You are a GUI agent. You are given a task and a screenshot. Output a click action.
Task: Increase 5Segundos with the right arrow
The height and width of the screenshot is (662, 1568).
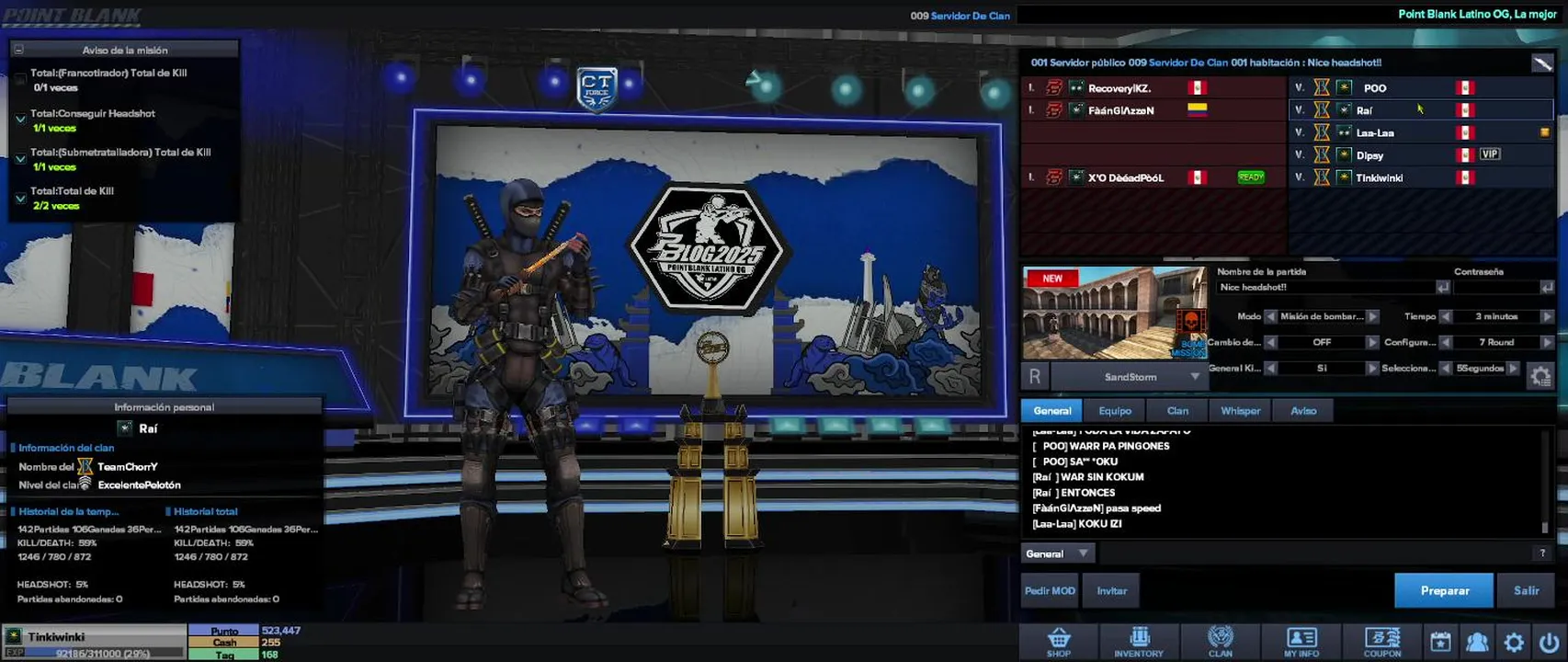(1513, 368)
